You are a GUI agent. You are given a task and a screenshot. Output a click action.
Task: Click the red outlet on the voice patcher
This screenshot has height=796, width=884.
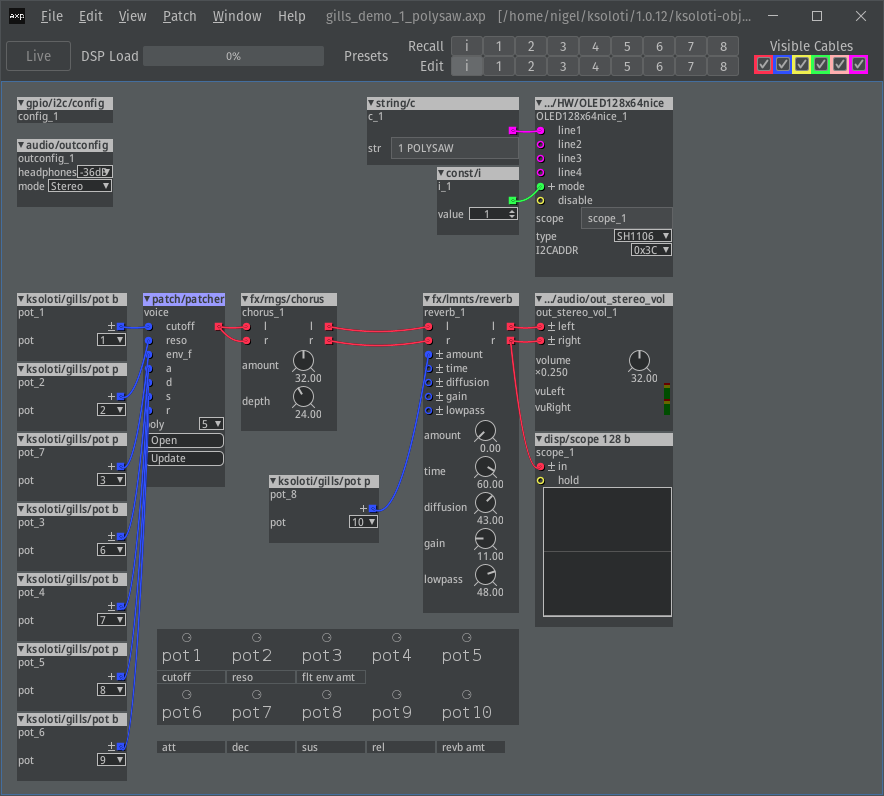[219, 326]
